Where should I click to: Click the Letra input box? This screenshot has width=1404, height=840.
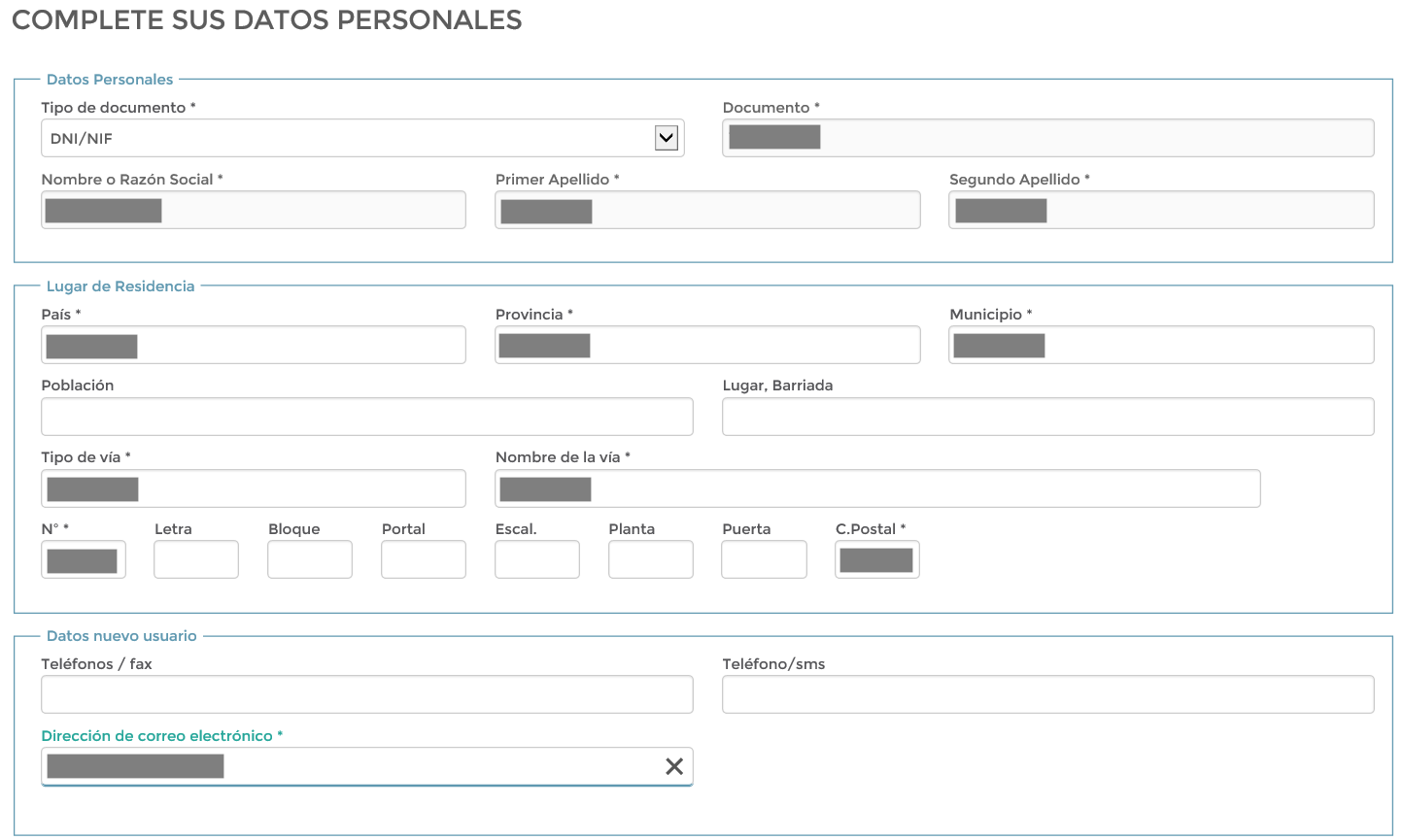click(196, 559)
